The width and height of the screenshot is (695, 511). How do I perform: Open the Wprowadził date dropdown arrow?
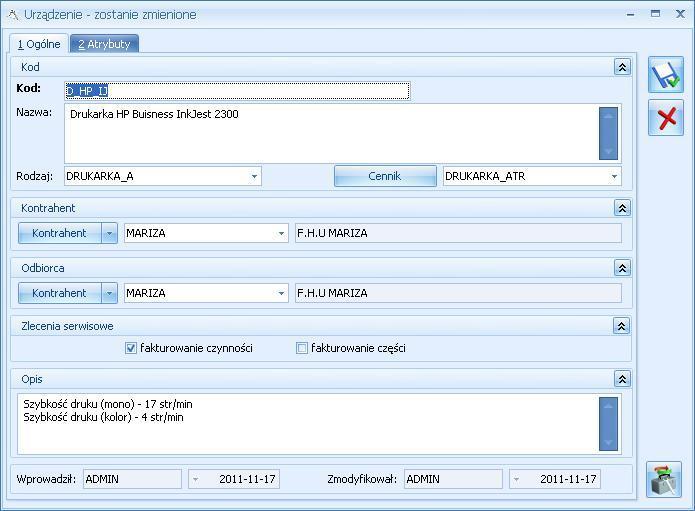(x=195, y=480)
